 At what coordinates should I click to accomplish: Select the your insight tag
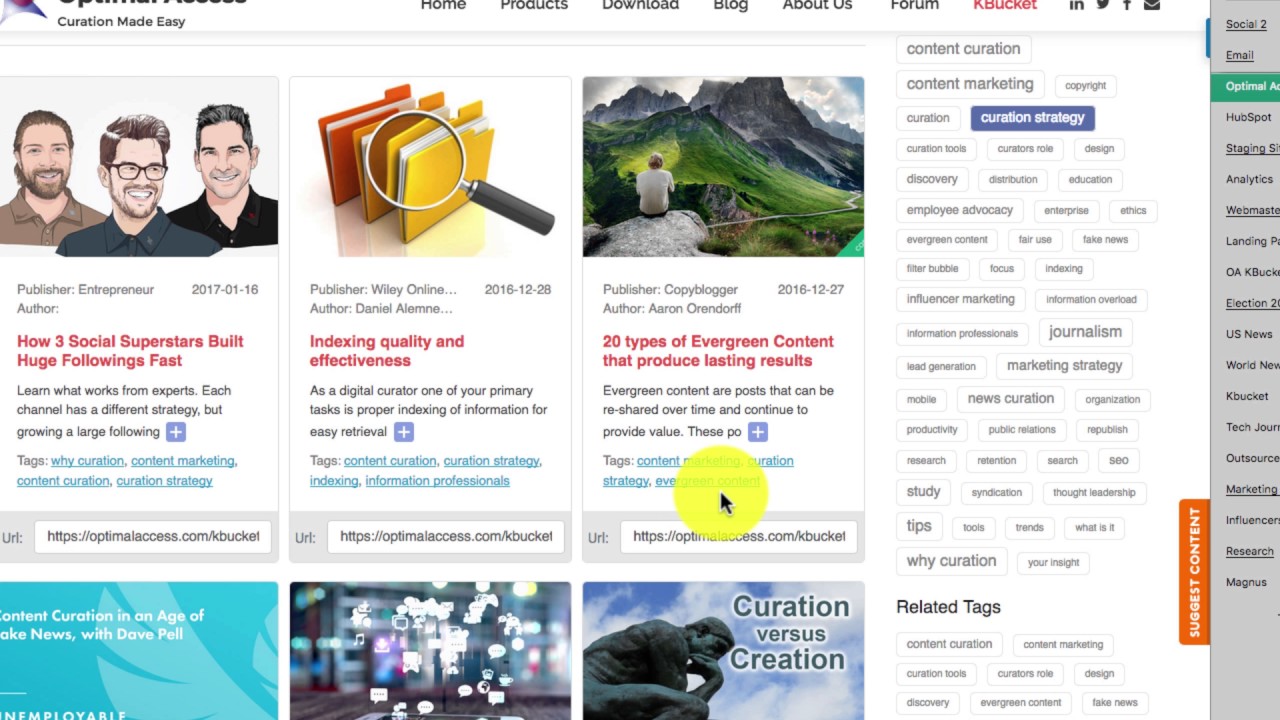pos(1053,563)
